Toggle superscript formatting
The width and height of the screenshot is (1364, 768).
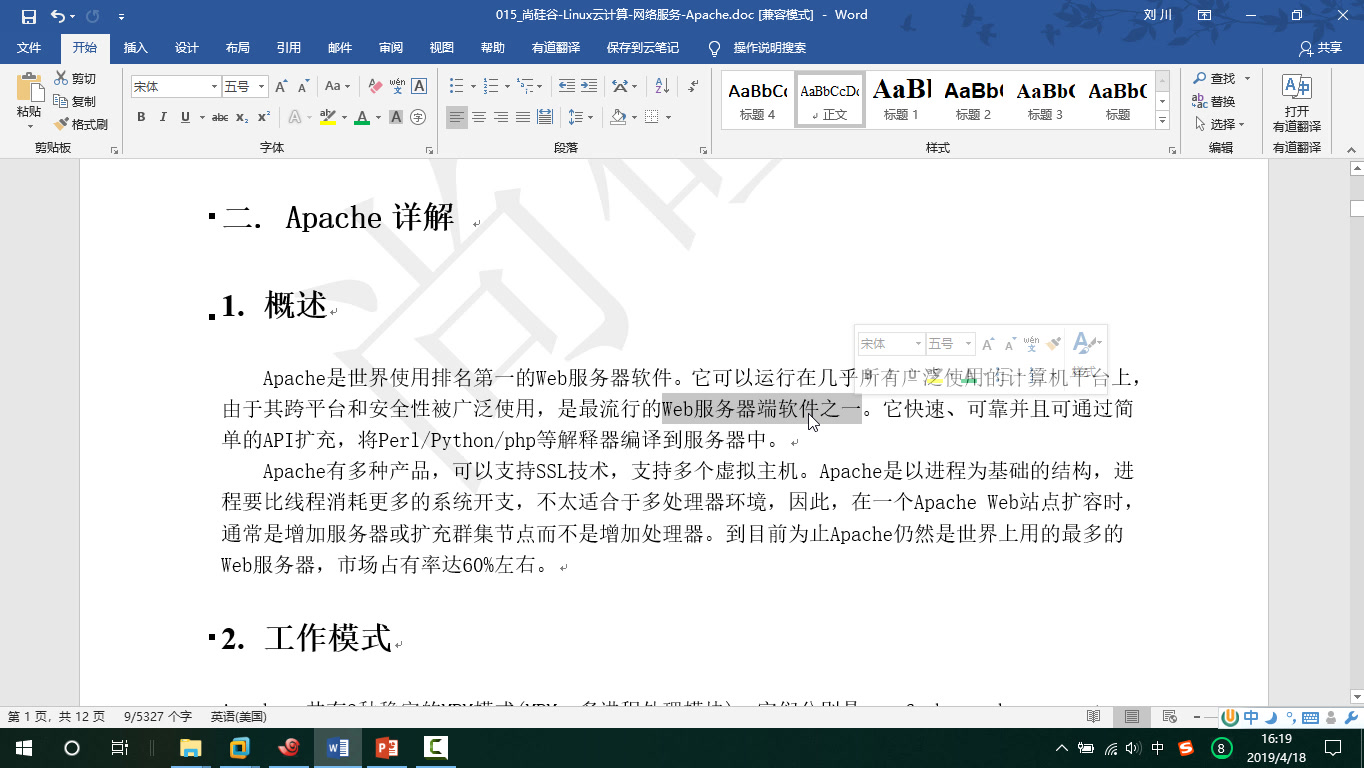(264, 118)
